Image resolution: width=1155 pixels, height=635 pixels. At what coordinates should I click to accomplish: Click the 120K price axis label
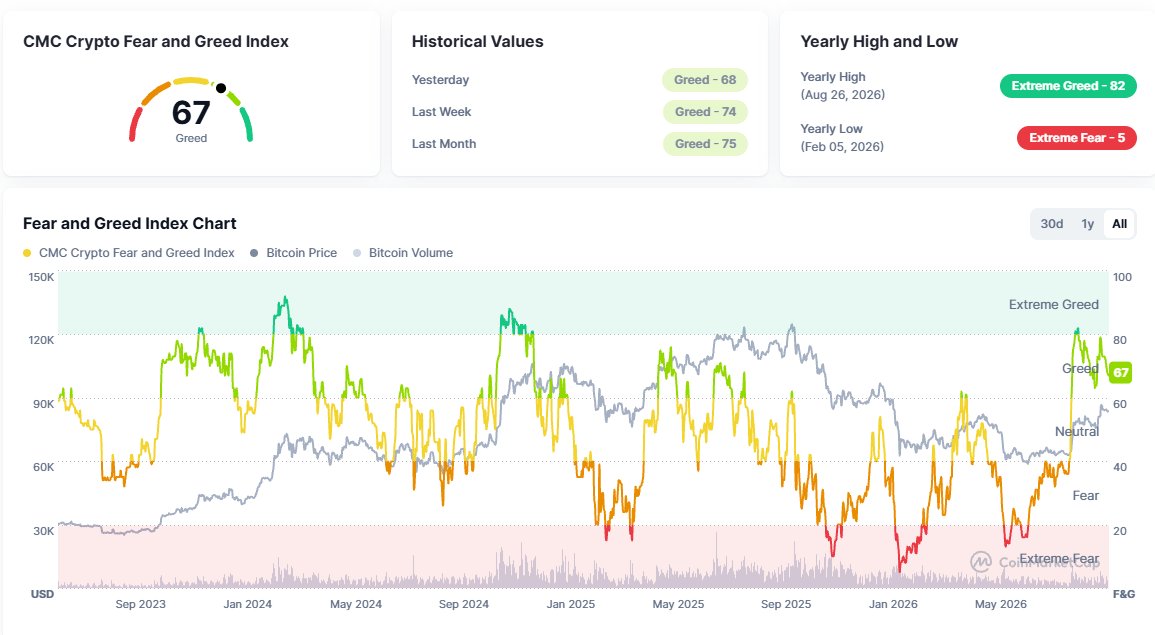[x=41, y=340]
